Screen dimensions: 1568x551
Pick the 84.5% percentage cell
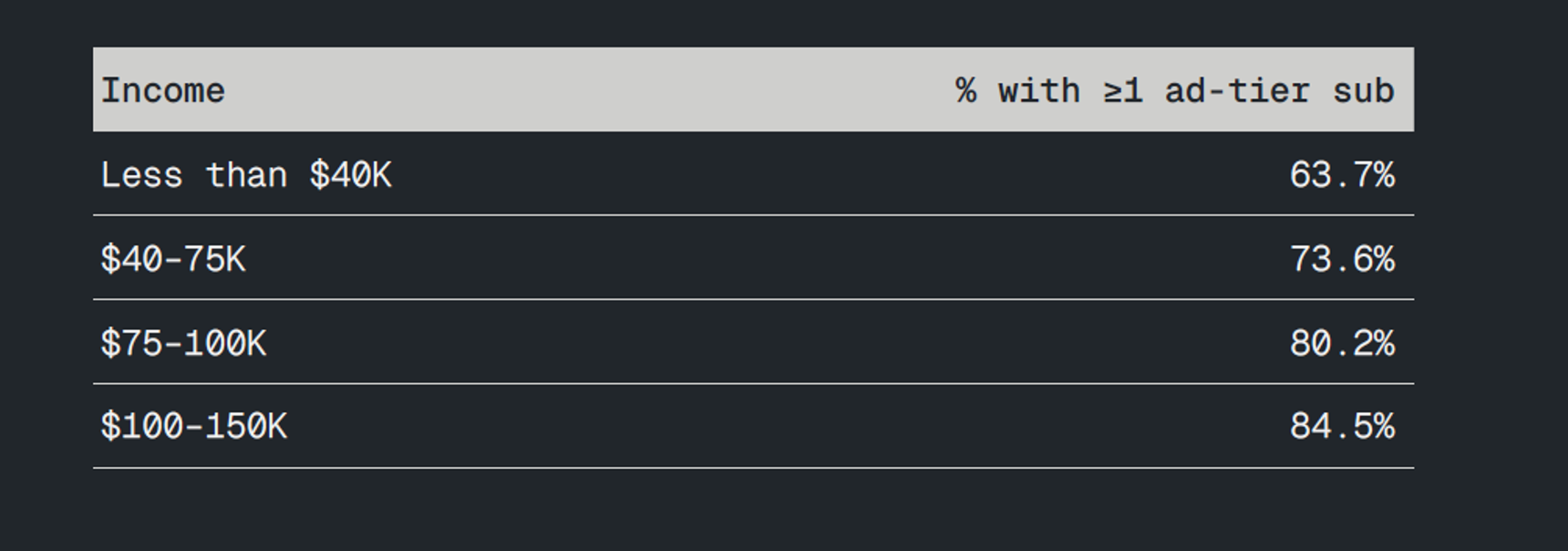pos(1342,426)
